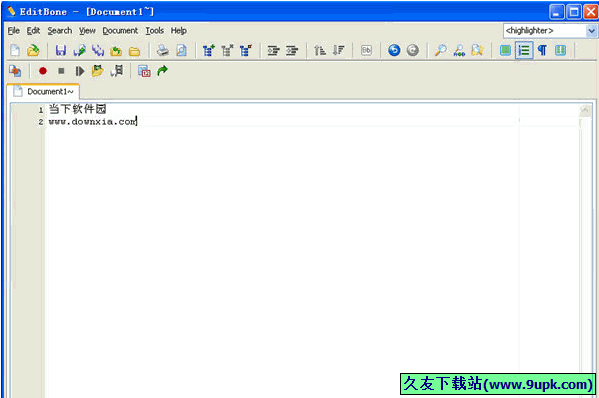599x398 pixels.
Task: Open the File menu
Action: 13,31
